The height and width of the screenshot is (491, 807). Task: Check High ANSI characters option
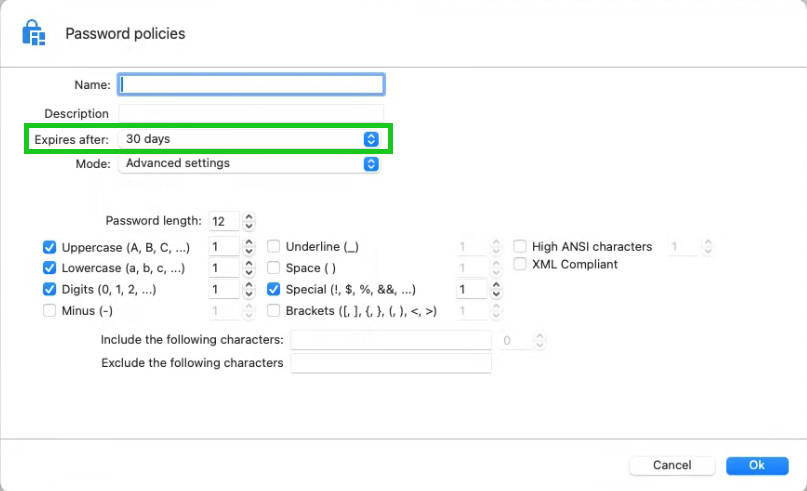point(520,246)
